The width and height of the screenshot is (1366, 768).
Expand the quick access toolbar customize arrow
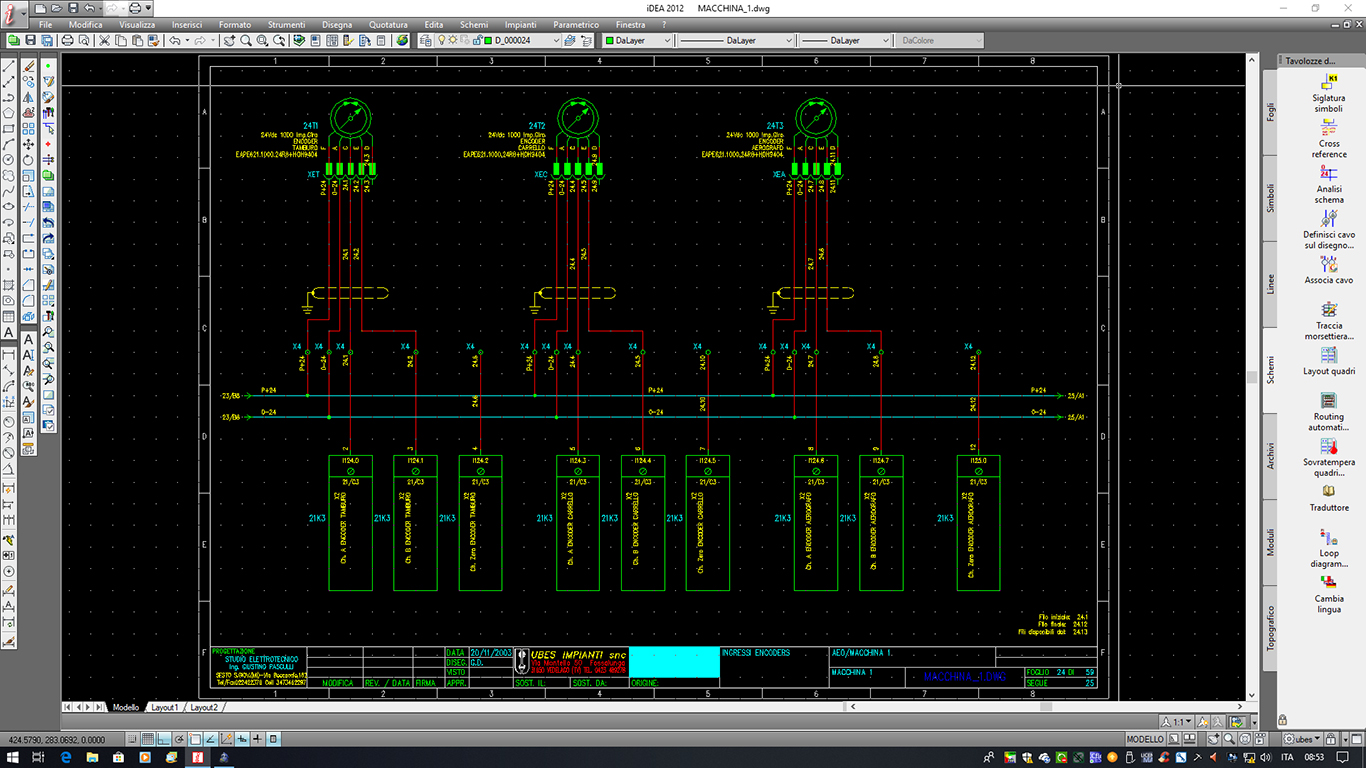click(x=149, y=8)
